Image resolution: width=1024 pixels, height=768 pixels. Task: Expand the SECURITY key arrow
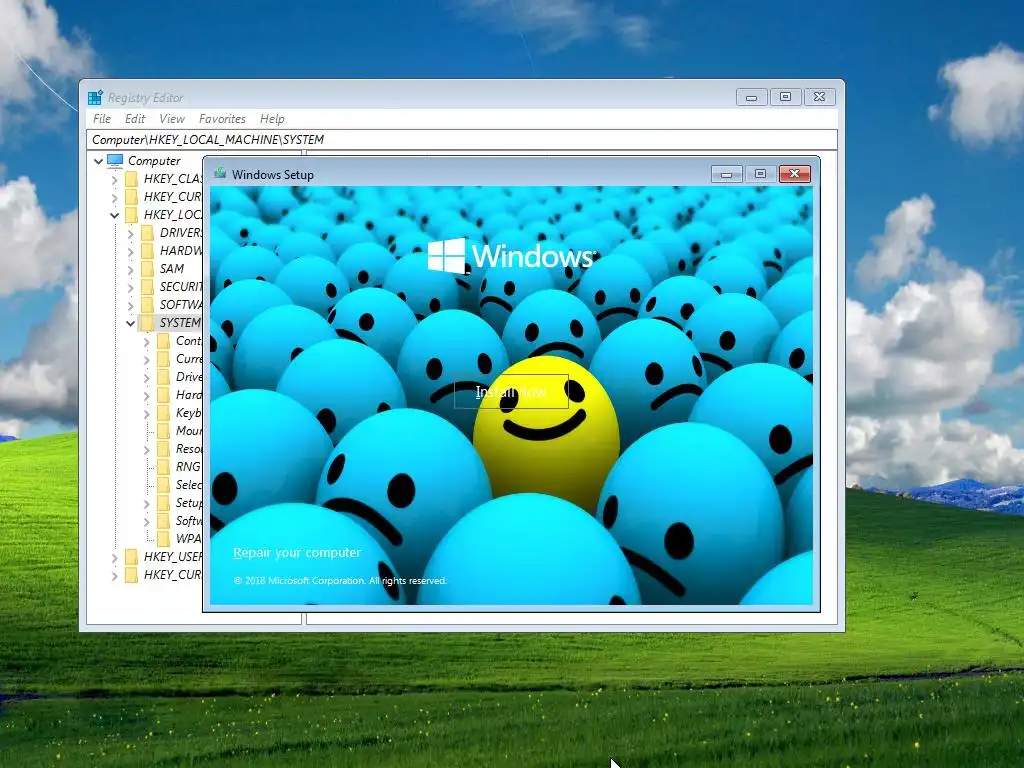point(130,287)
